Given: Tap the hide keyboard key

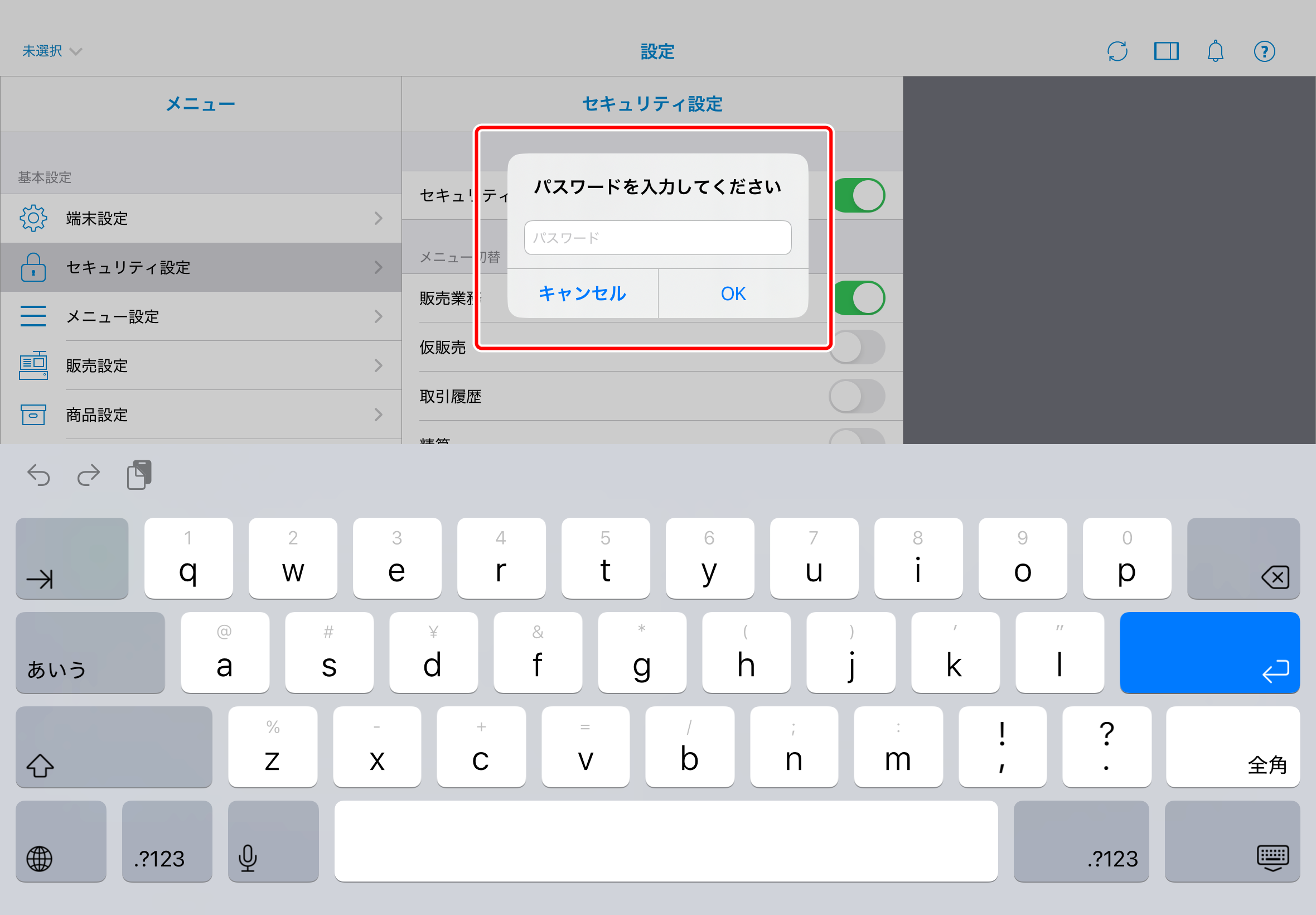Looking at the screenshot, I should 1232,841.
